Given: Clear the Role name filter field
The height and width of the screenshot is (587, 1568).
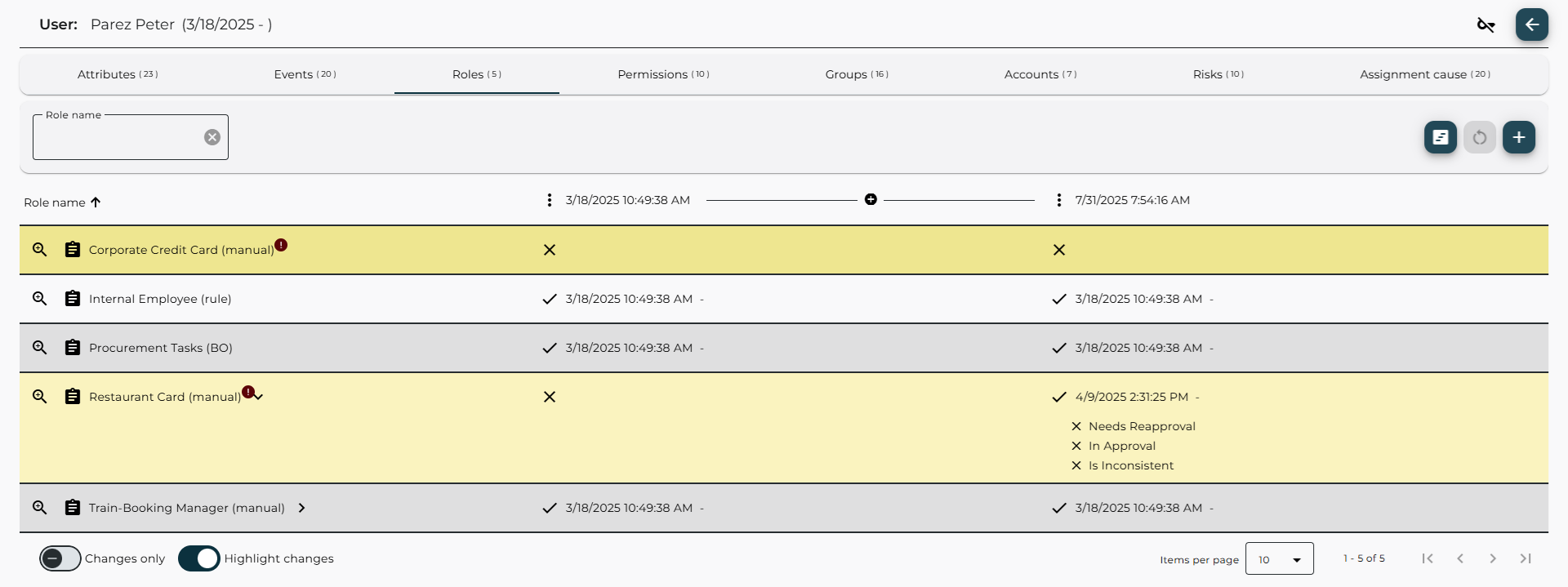Looking at the screenshot, I should coord(212,137).
